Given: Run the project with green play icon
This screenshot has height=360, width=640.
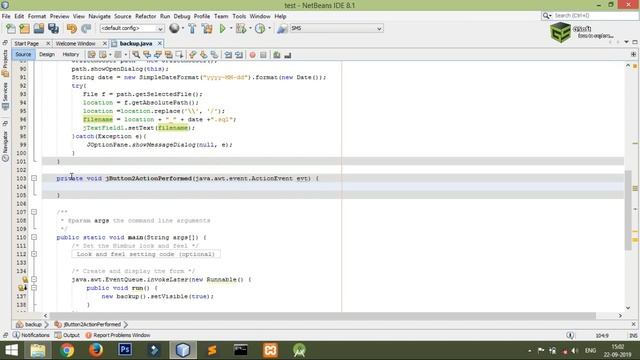Looking at the screenshot, I should coord(222,29).
